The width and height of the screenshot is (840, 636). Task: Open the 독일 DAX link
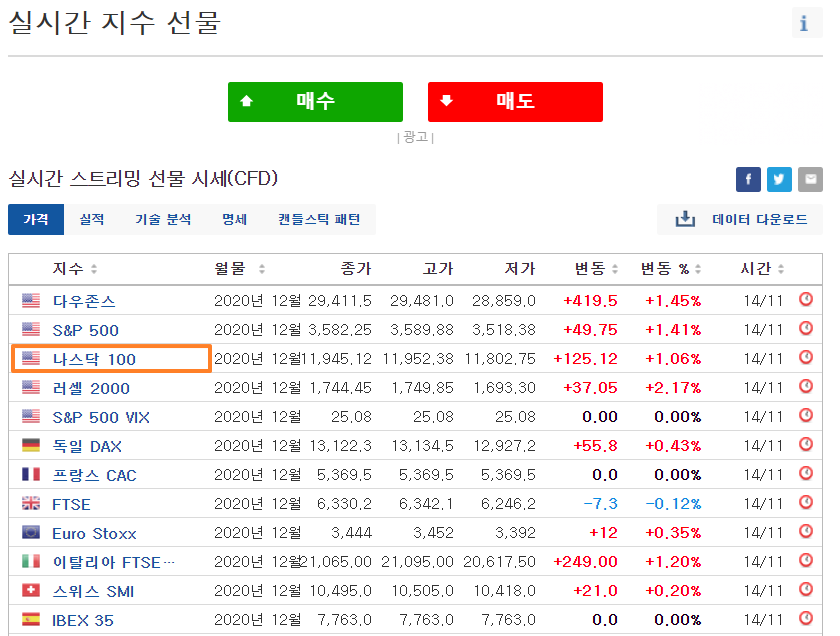pyautogui.click(x=87, y=446)
